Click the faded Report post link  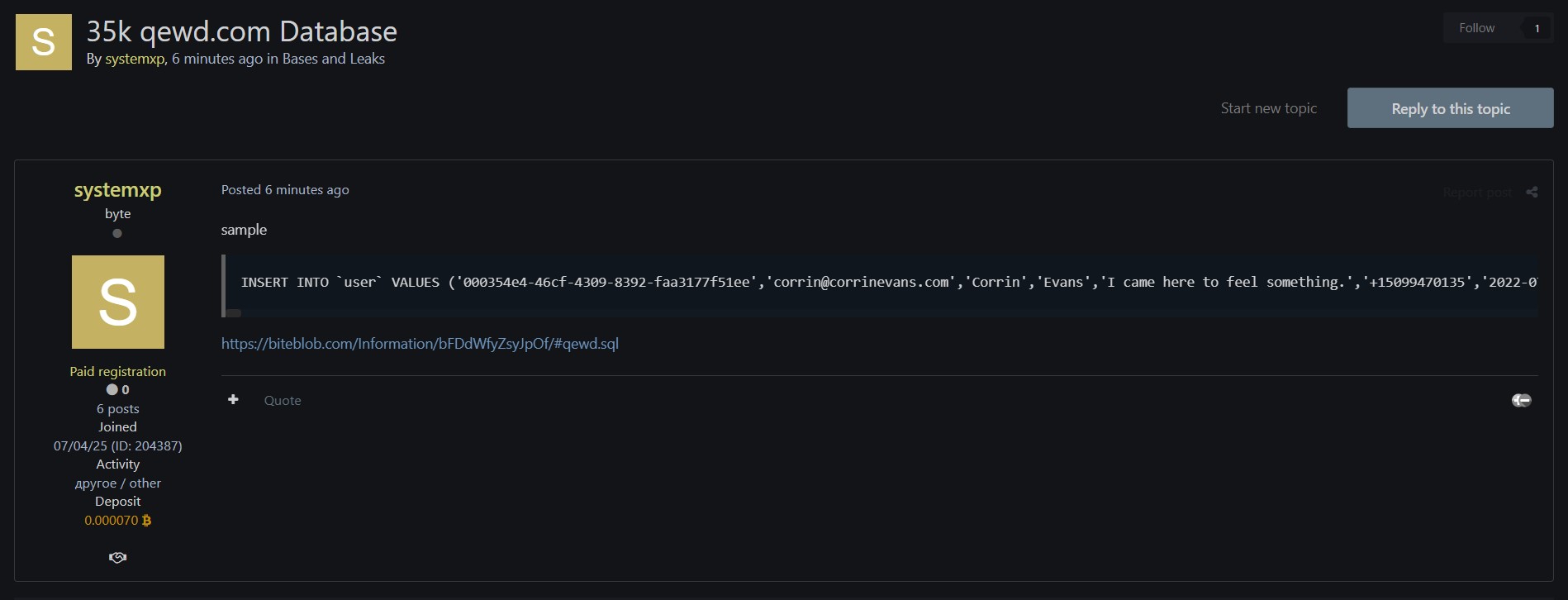coord(1477,193)
